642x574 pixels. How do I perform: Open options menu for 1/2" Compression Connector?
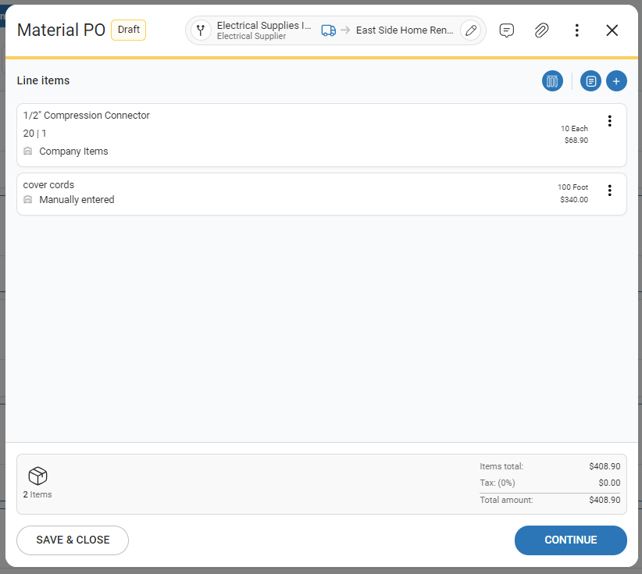610,121
